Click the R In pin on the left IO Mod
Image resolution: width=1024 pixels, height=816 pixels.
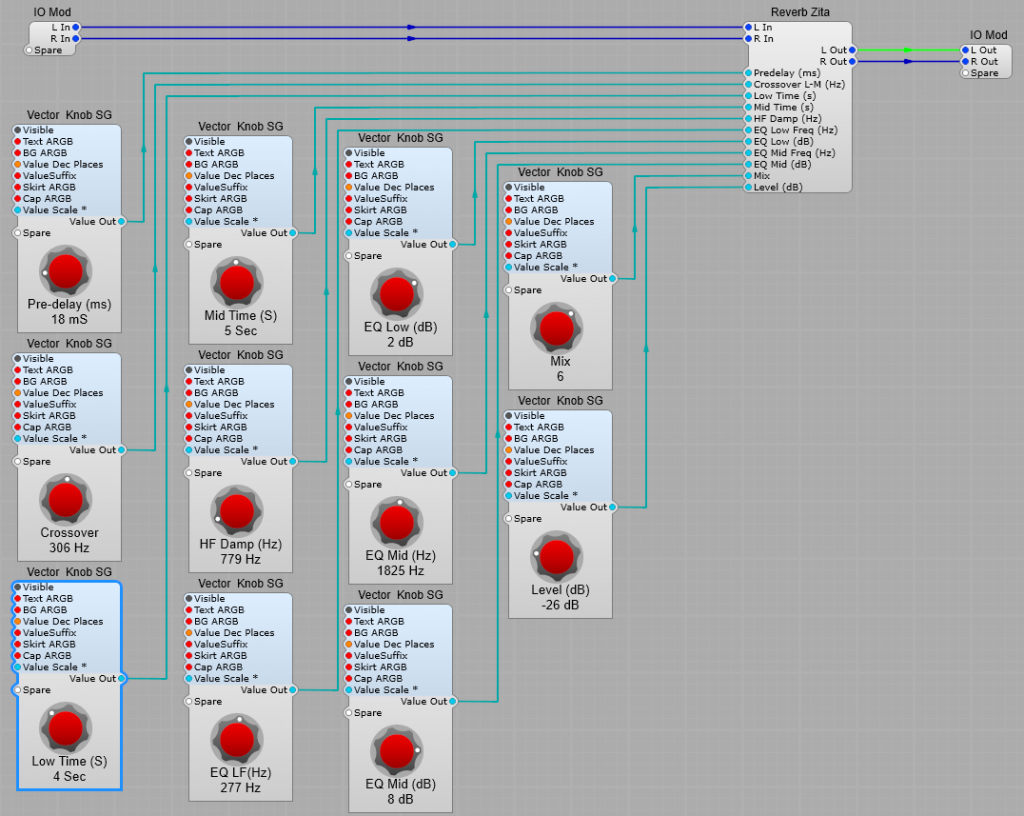[78, 39]
